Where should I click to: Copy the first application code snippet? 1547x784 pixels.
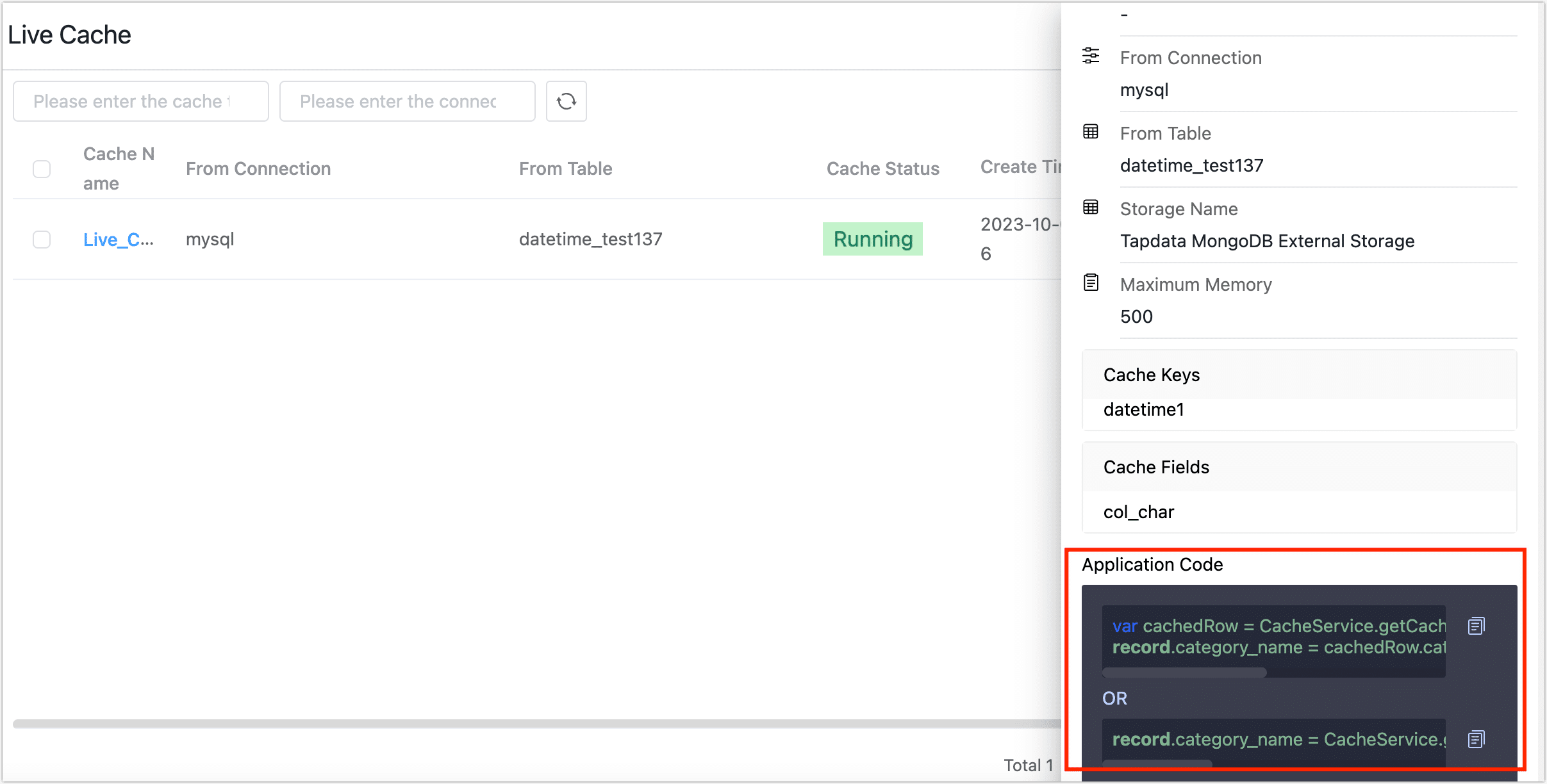(1476, 626)
